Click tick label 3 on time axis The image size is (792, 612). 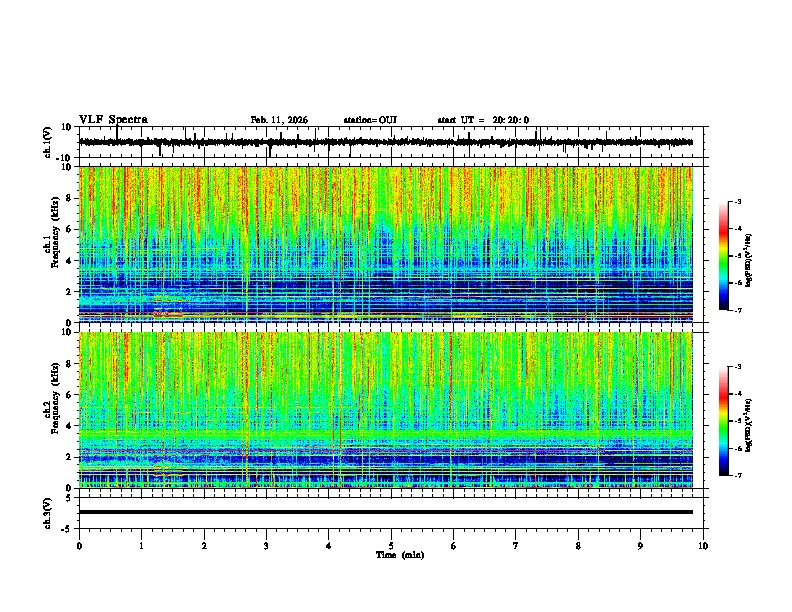[266, 546]
